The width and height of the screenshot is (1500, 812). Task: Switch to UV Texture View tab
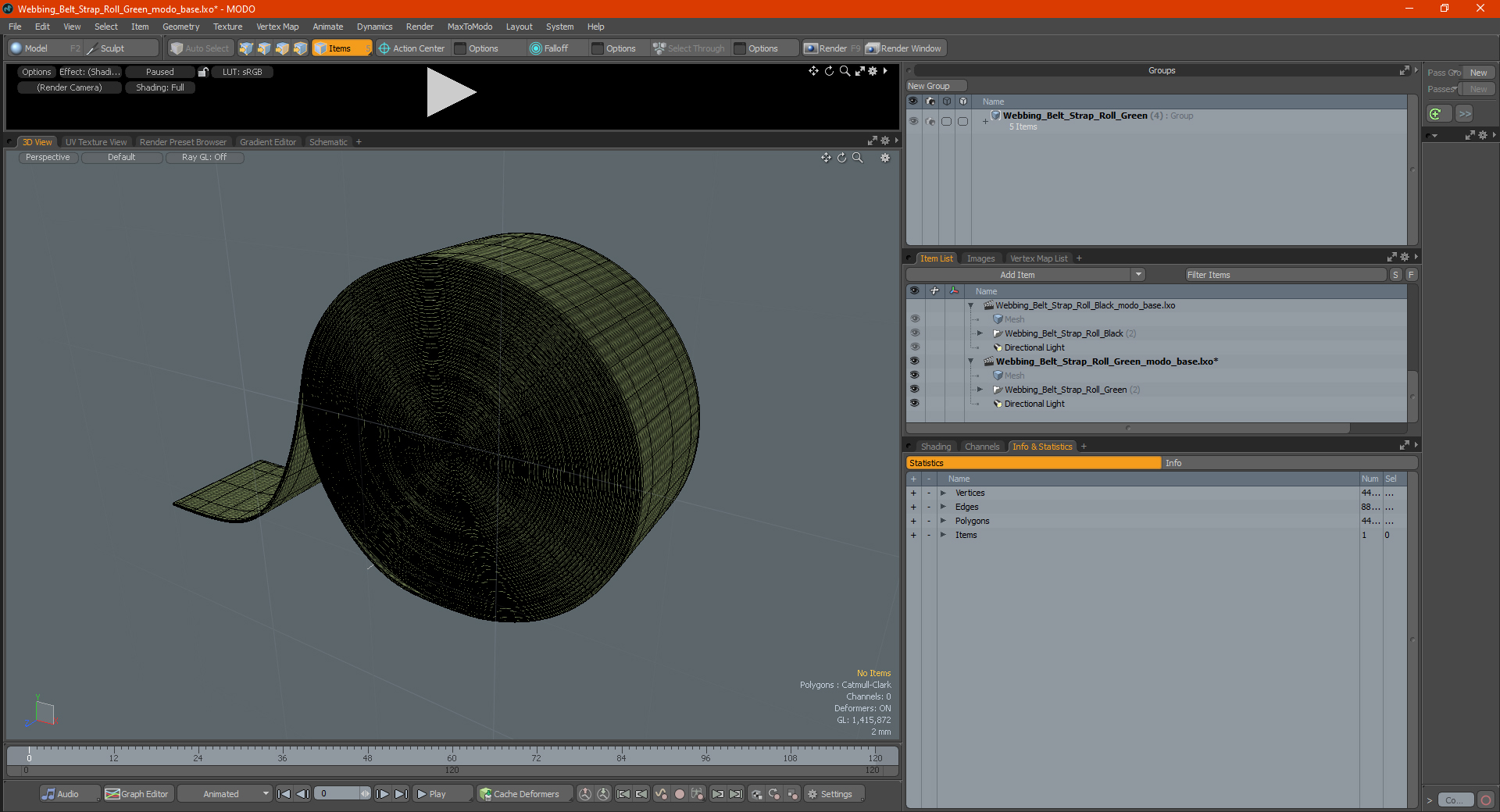pyautogui.click(x=96, y=142)
